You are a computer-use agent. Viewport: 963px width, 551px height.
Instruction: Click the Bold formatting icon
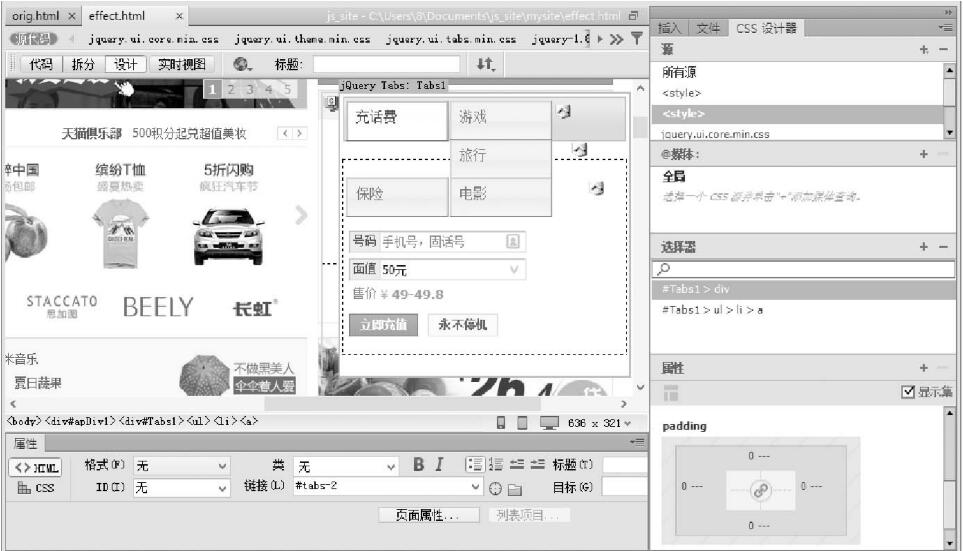click(420, 465)
